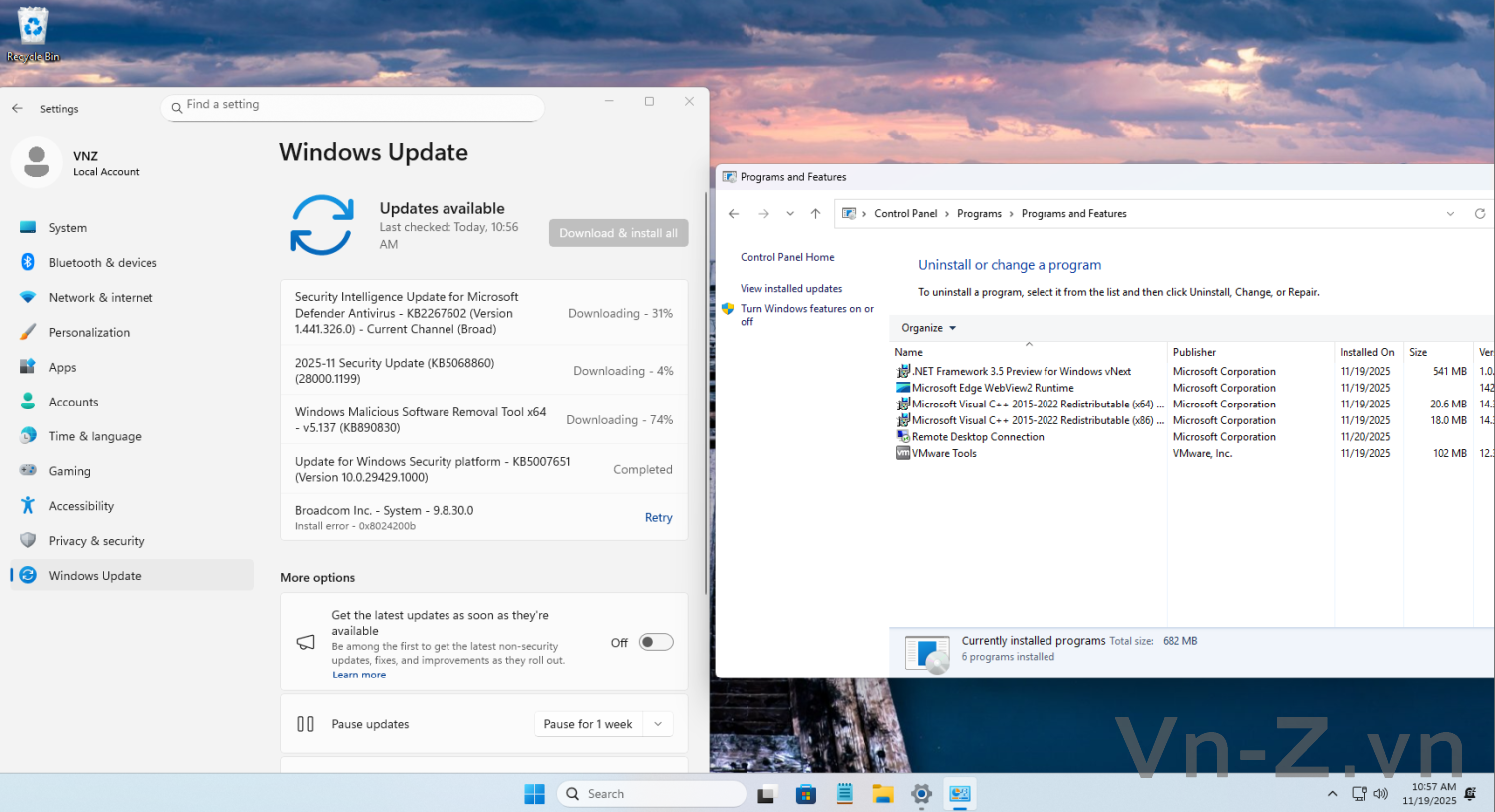Click Retry for Broadcom update

click(658, 518)
